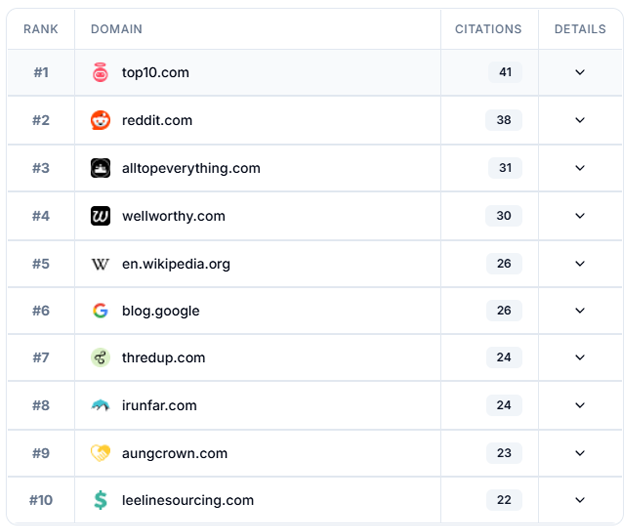Click the Wikipedia W logo icon
Screen dimensions: 630x532
pyautogui.click(x=100, y=264)
